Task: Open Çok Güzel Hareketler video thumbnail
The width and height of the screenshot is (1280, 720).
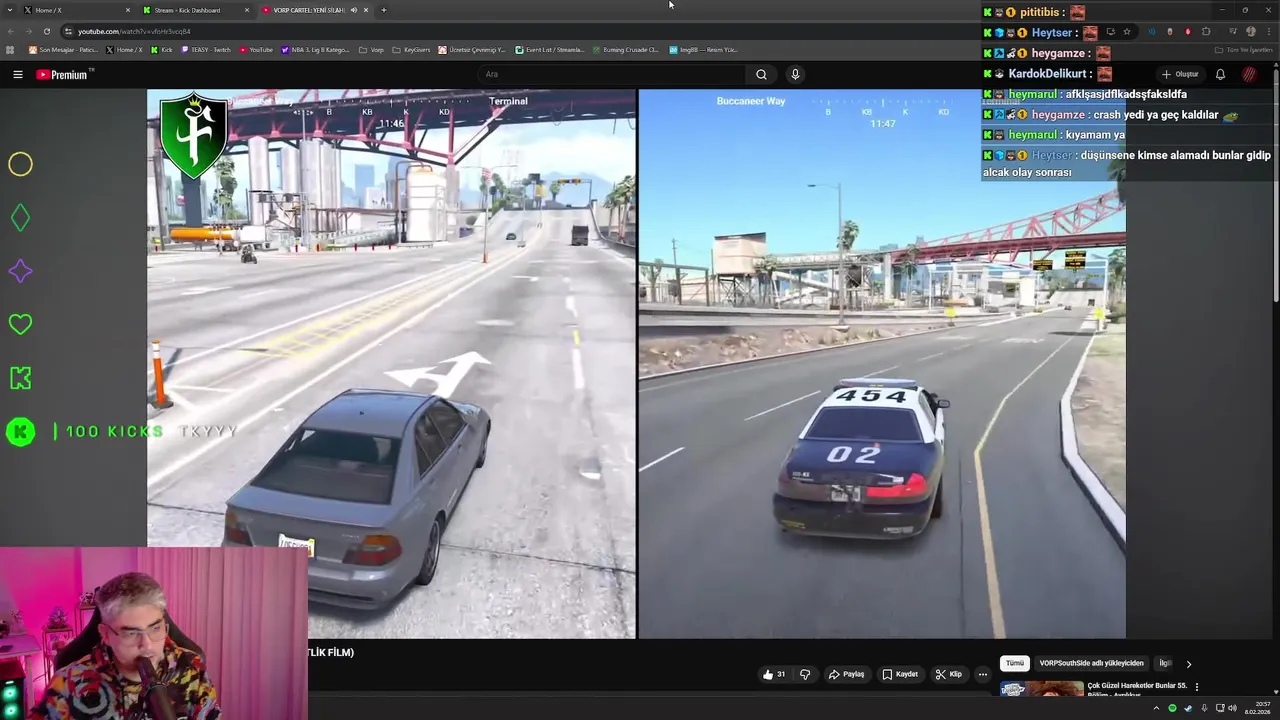Action: click(x=1041, y=689)
